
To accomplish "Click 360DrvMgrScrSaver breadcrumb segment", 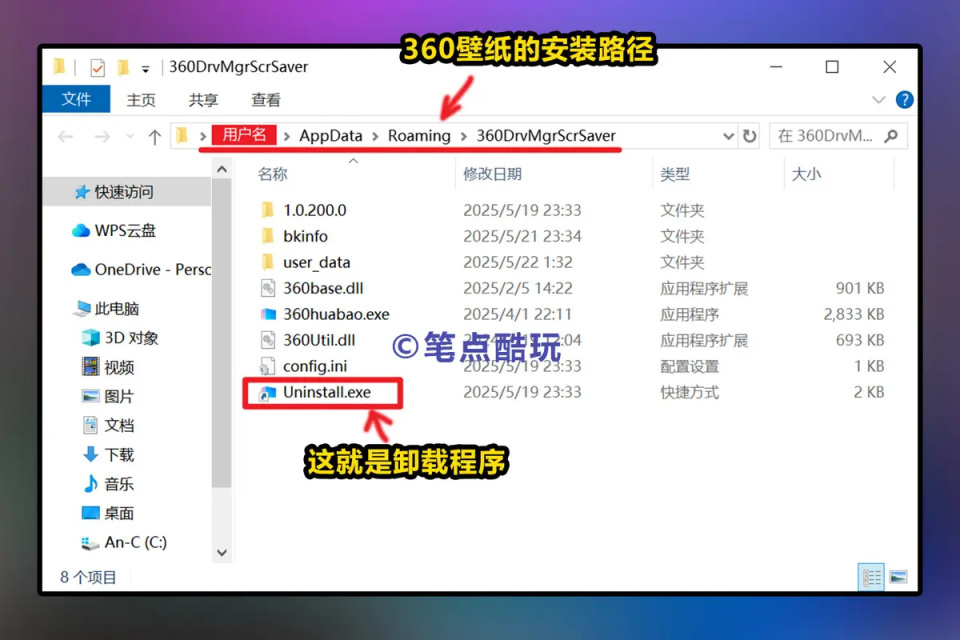I will (546, 135).
